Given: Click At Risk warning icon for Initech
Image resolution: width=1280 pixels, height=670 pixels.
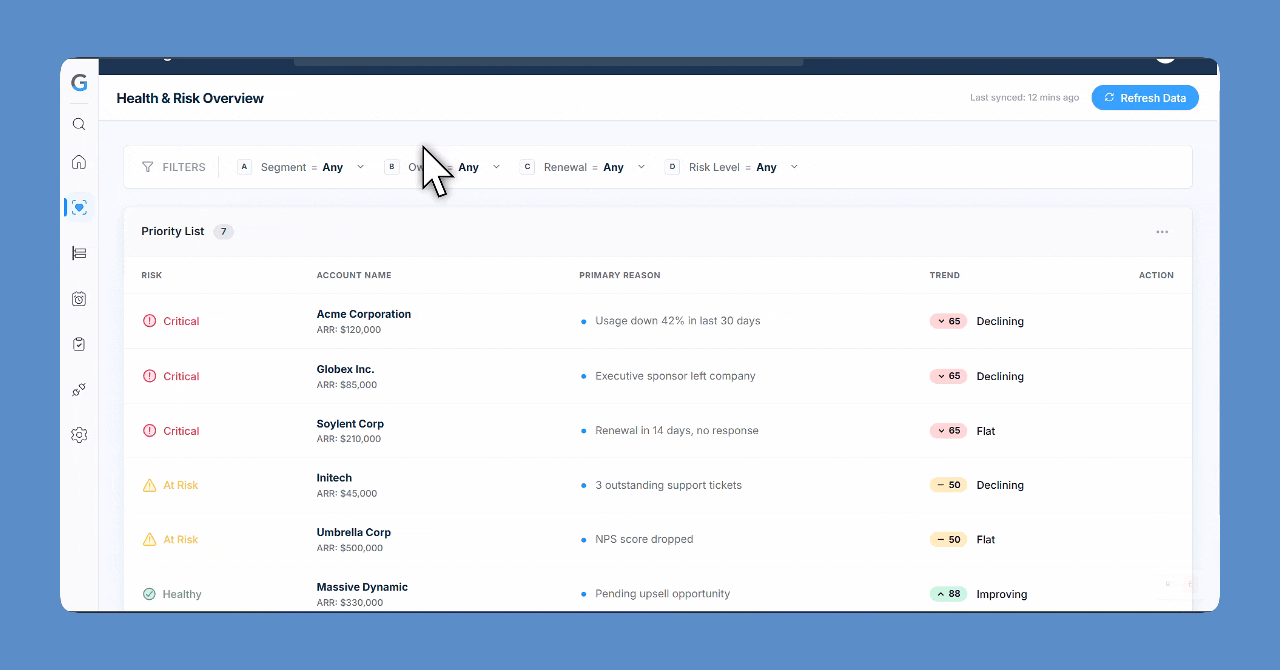Looking at the screenshot, I should tap(150, 485).
